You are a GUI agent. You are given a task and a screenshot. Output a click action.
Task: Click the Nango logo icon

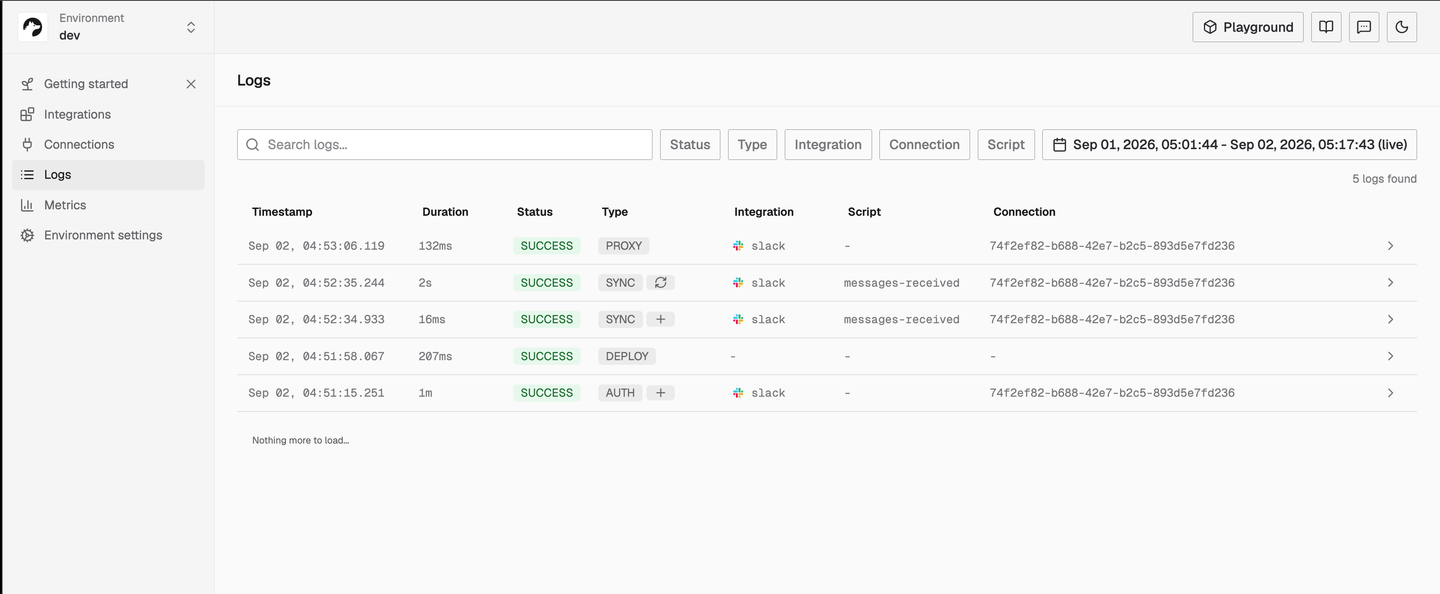(33, 27)
